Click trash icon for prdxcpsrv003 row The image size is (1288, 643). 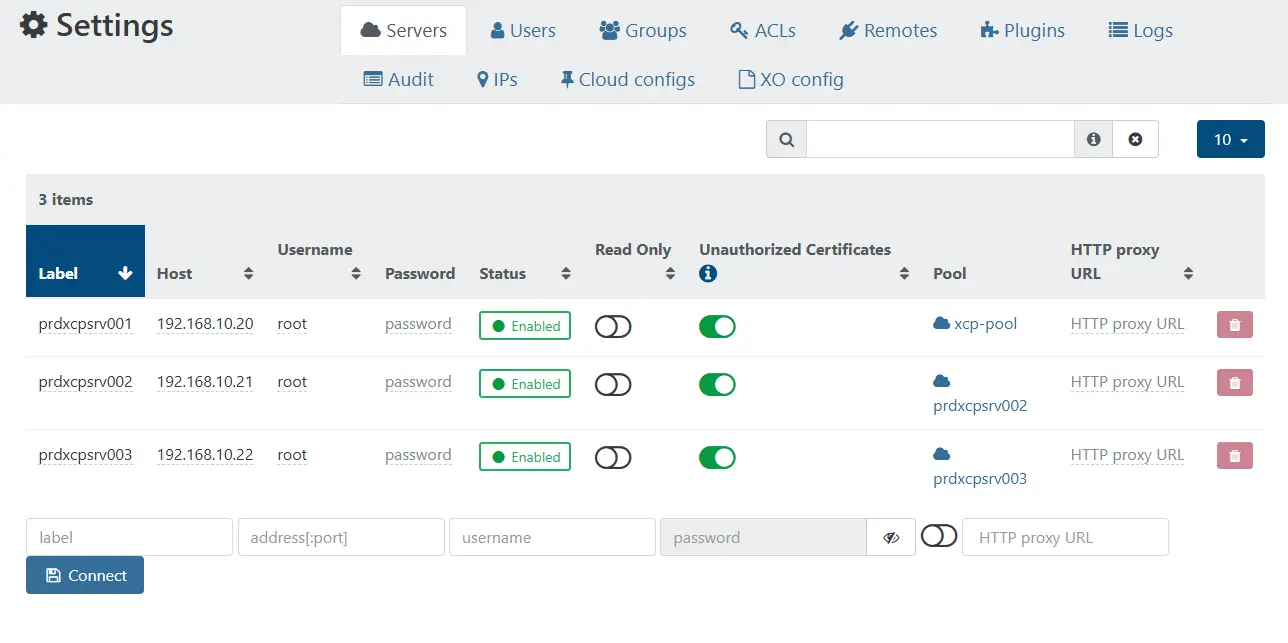pyautogui.click(x=1234, y=456)
